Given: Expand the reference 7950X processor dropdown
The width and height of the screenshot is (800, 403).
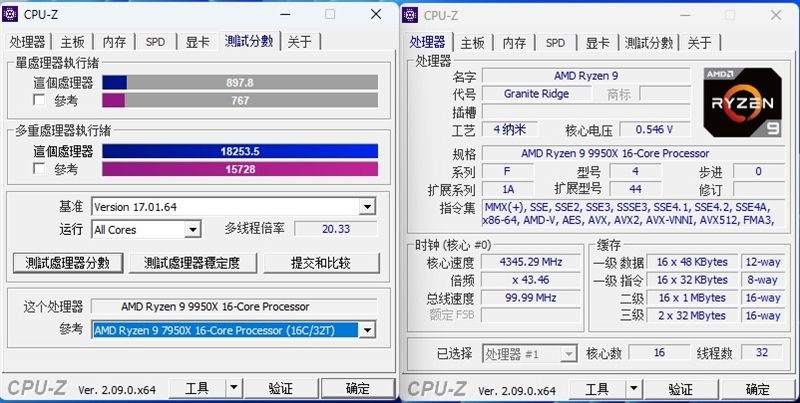Looking at the screenshot, I should [x=367, y=330].
